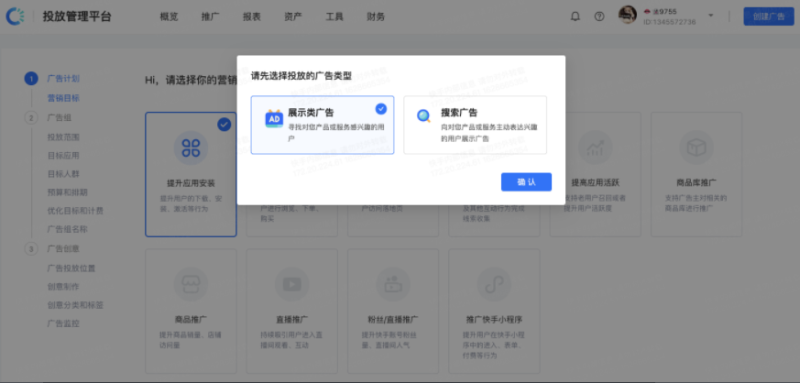The height and width of the screenshot is (383, 800).
Task: Click the platform logo icon at top-left
Action: click(15, 16)
